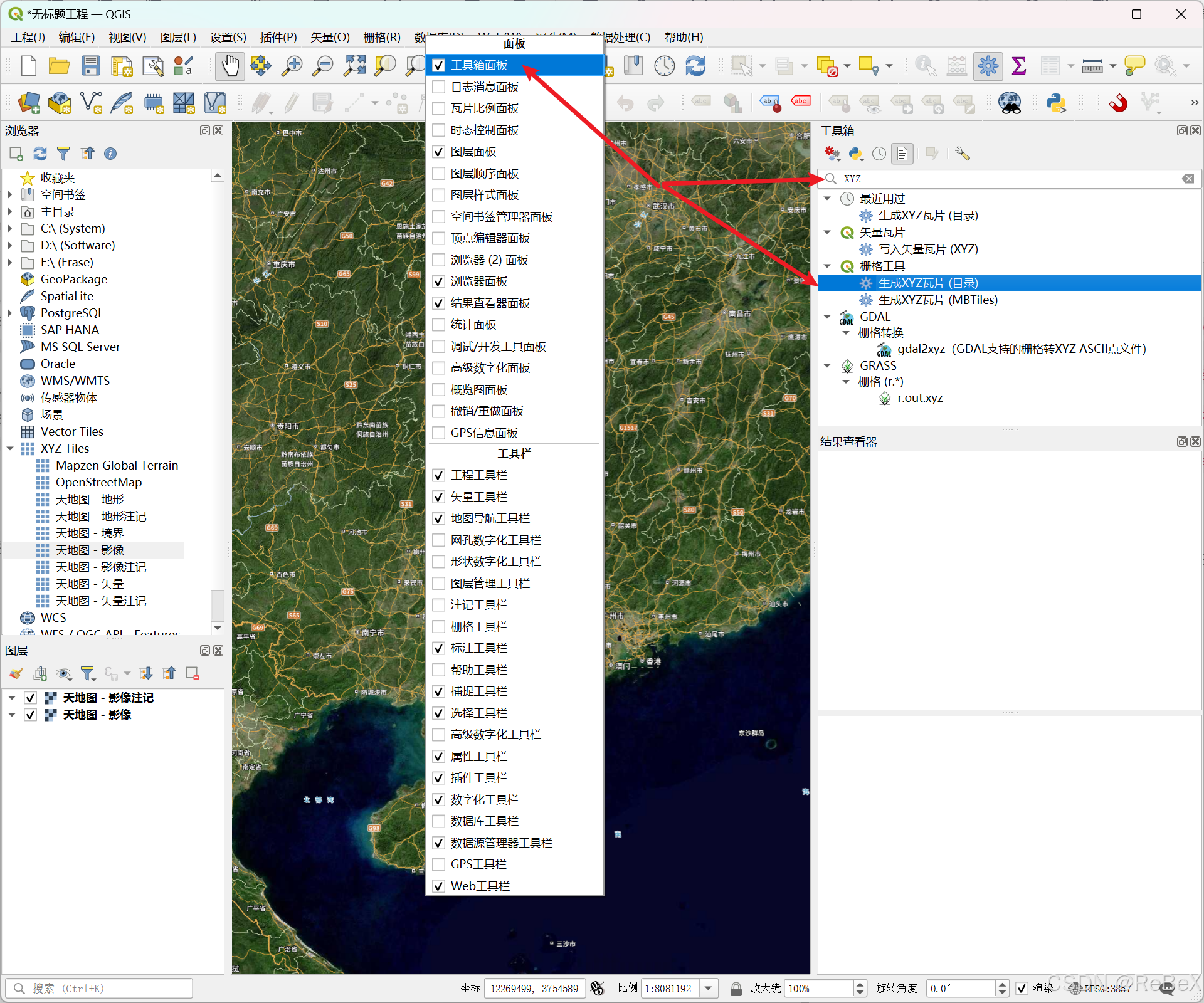Click Browser panel filter icon
1204x1003 pixels.
pos(63,154)
